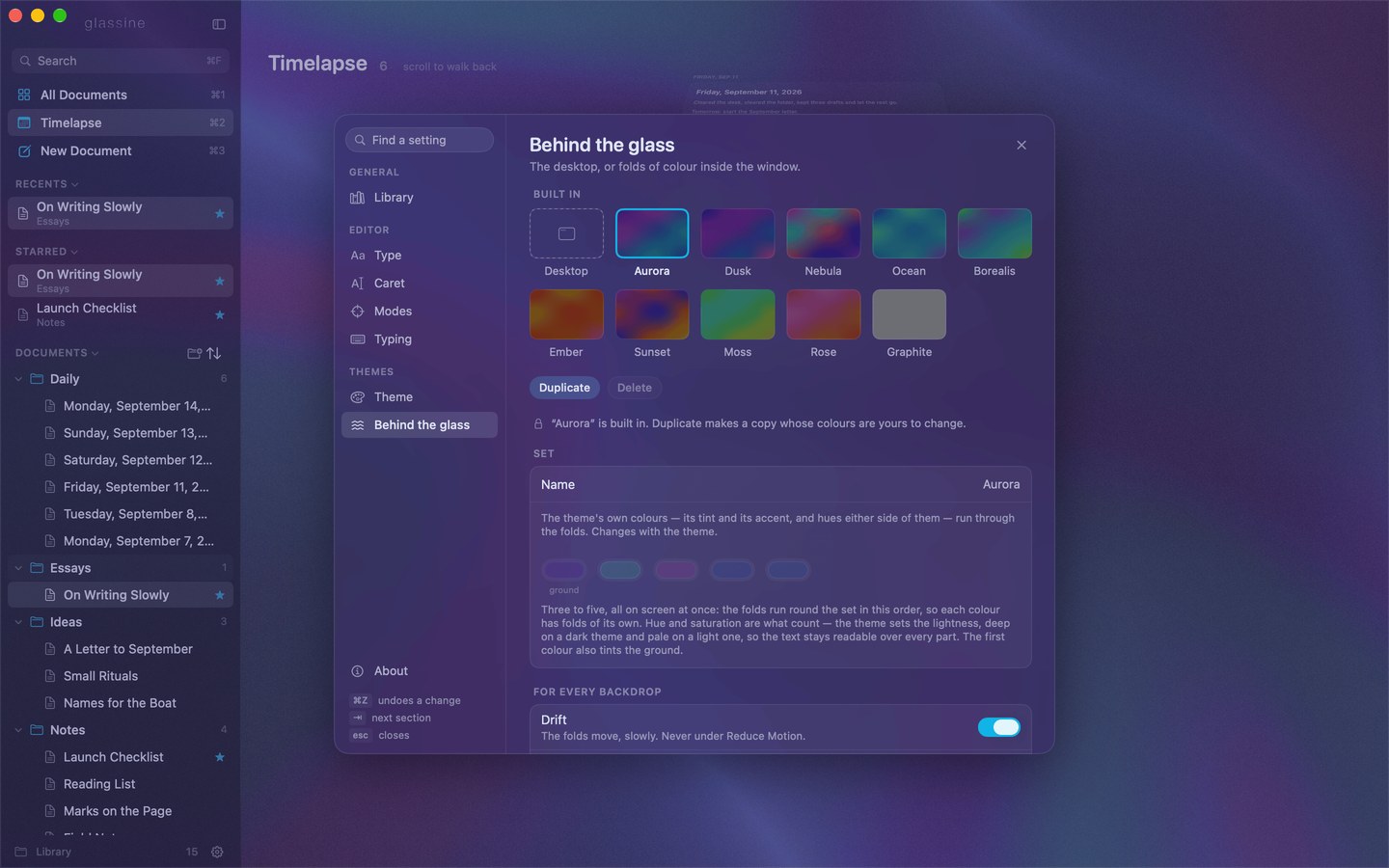Select the Desktop backdrop option
The image size is (1389, 868).
[x=566, y=233]
